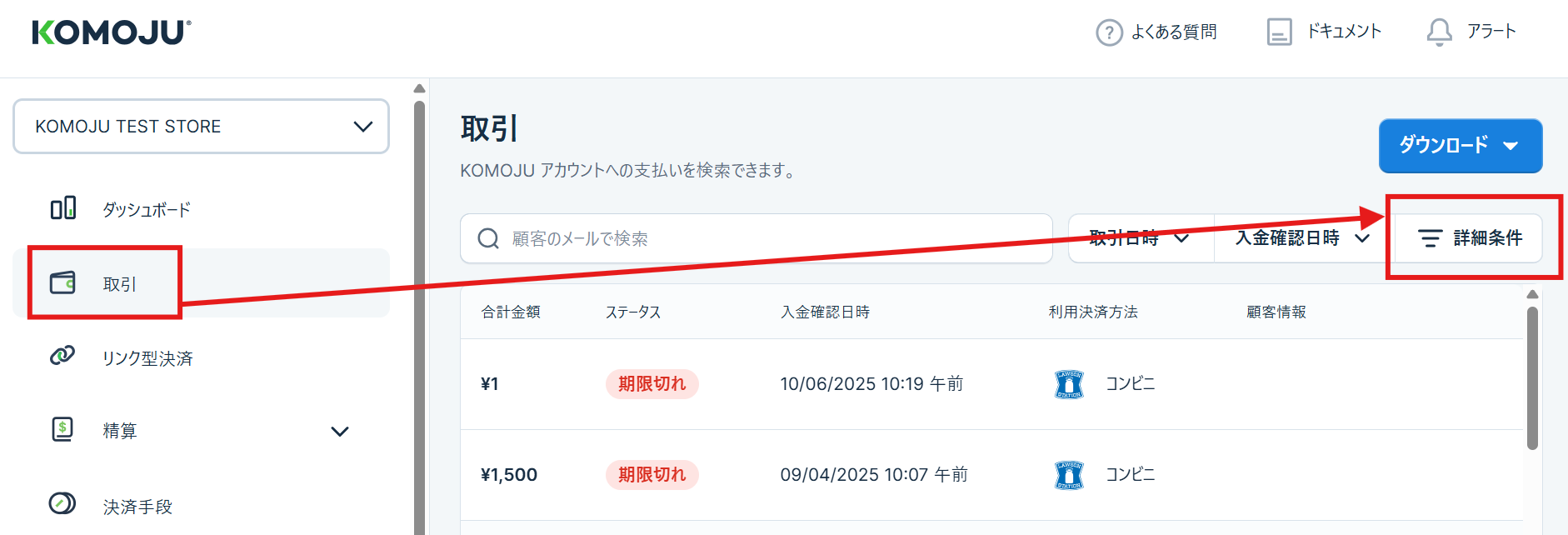Click the 期限切れ status on ¥1,500 row
Viewport: 1568px width, 535px height.
pyautogui.click(x=652, y=475)
